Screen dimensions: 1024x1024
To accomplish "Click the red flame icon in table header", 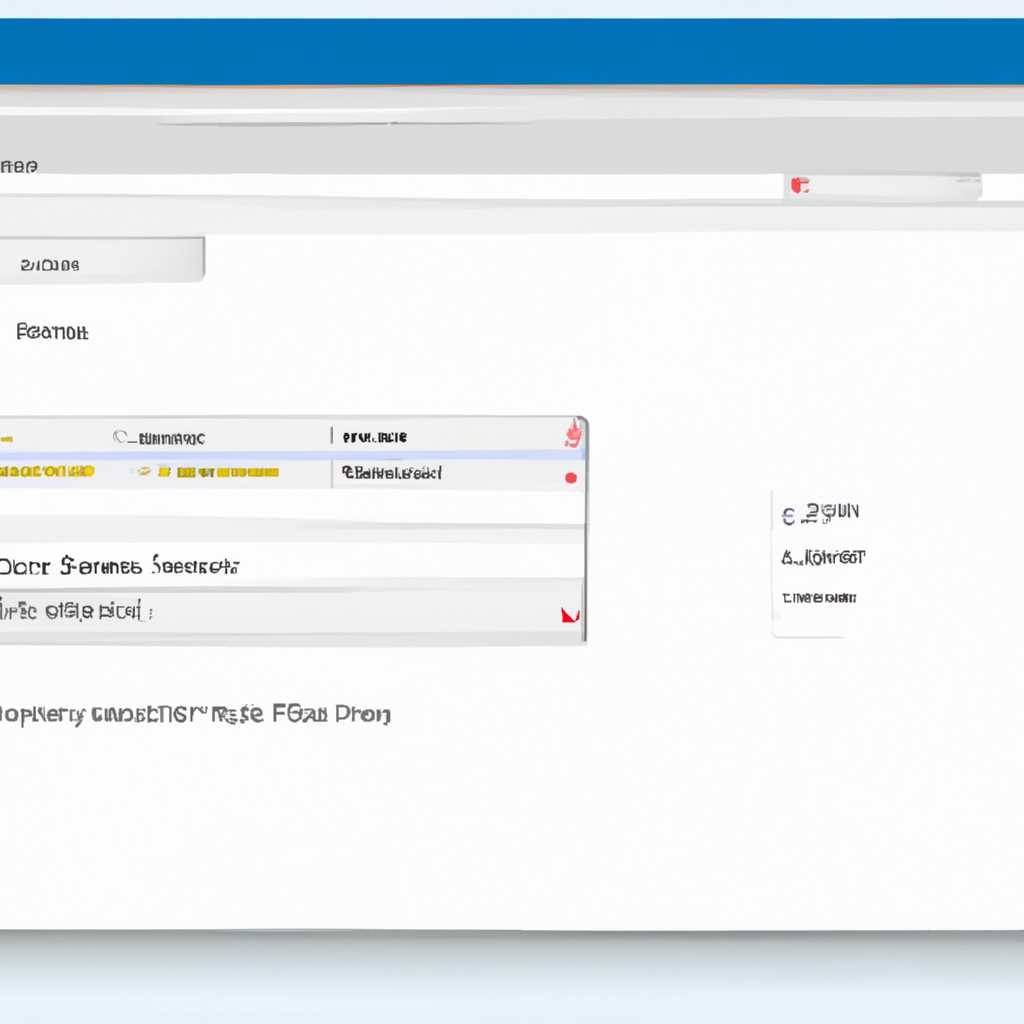I will click(x=573, y=433).
